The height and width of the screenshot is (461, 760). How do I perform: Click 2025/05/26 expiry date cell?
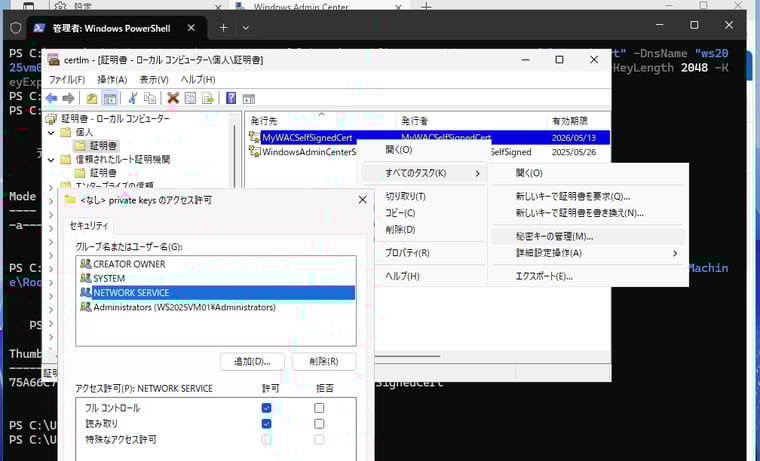573,152
